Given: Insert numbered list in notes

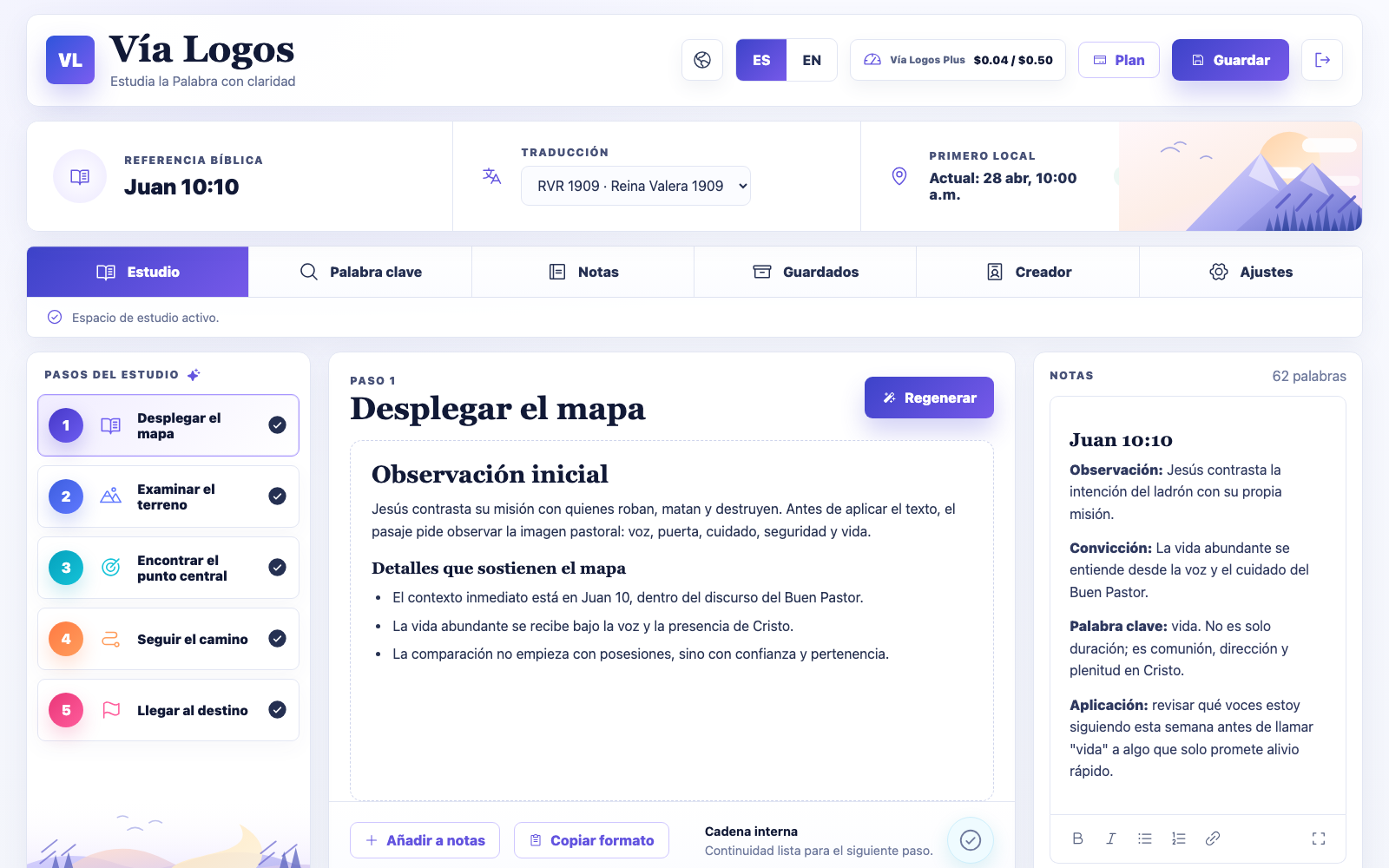Looking at the screenshot, I should (1179, 838).
